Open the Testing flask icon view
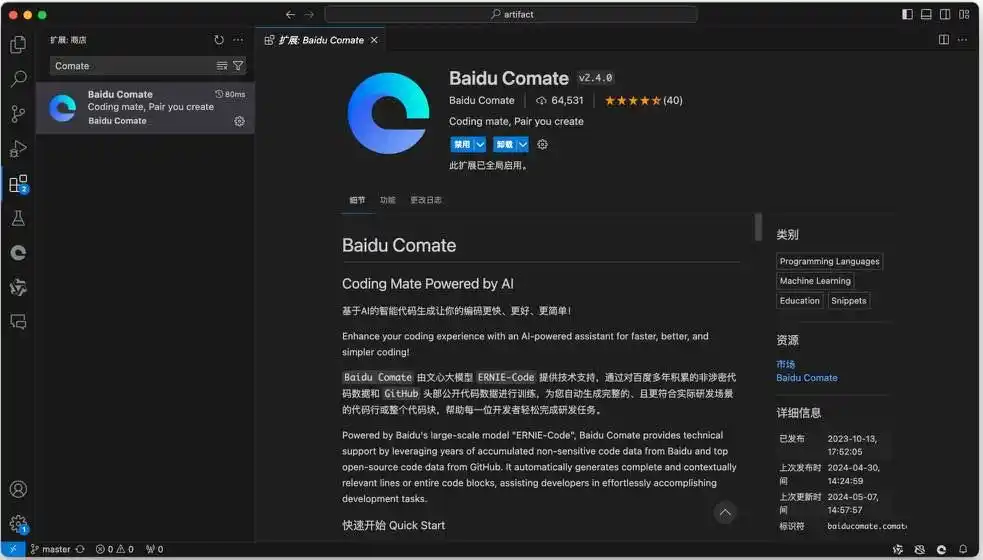This screenshot has height=560, width=983. (x=18, y=218)
